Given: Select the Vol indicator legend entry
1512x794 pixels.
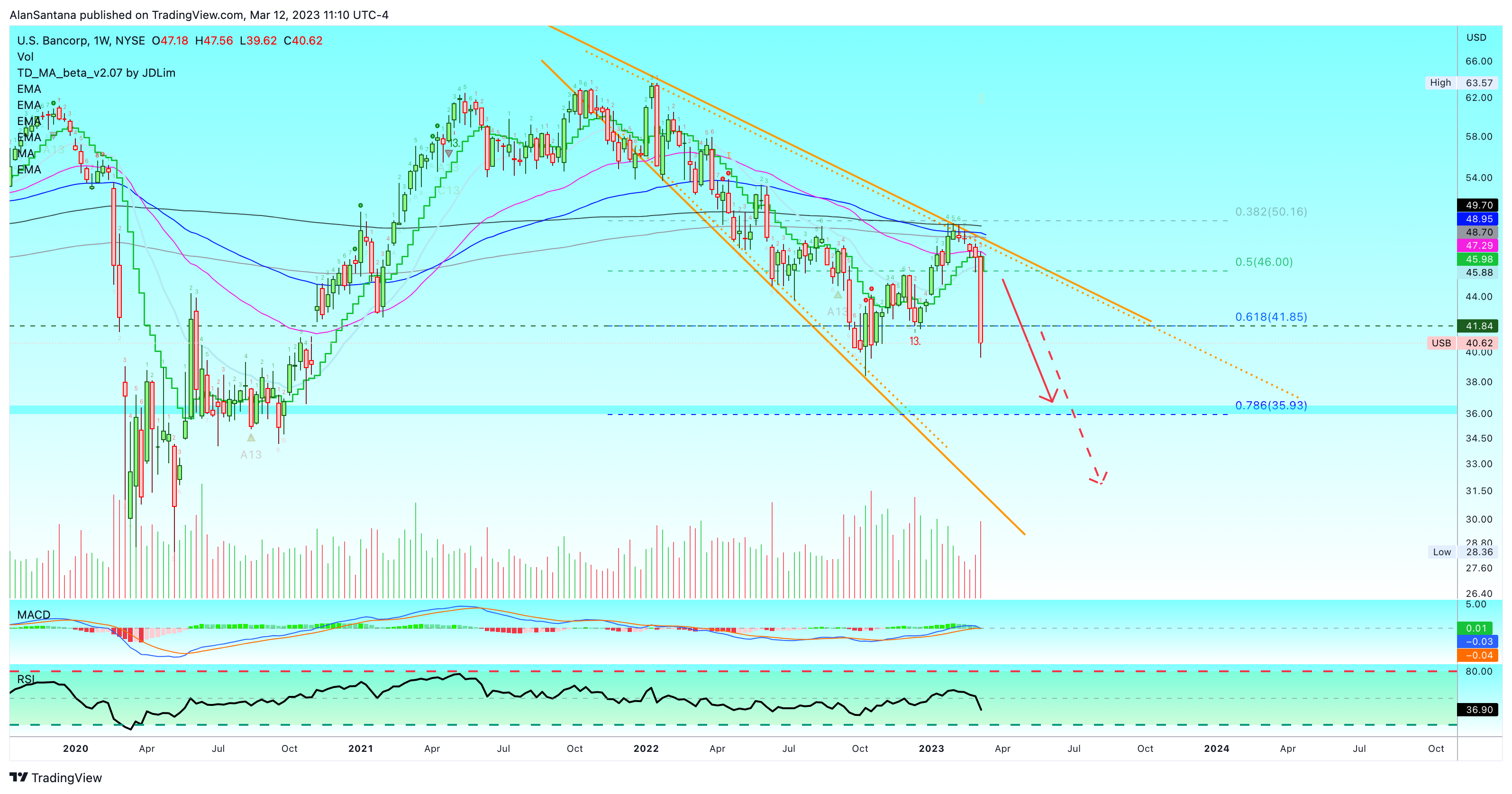Looking at the screenshot, I should click(x=25, y=57).
